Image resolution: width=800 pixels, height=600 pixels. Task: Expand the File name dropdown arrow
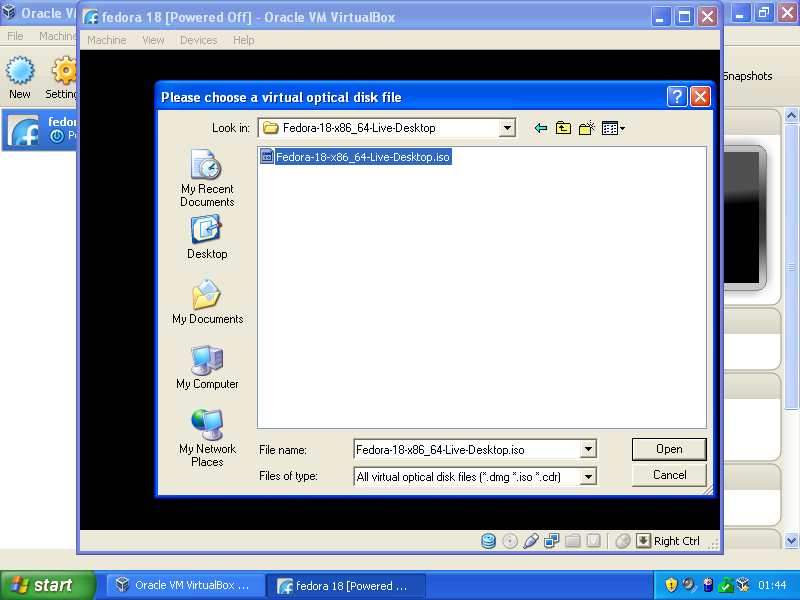tap(588, 449)
